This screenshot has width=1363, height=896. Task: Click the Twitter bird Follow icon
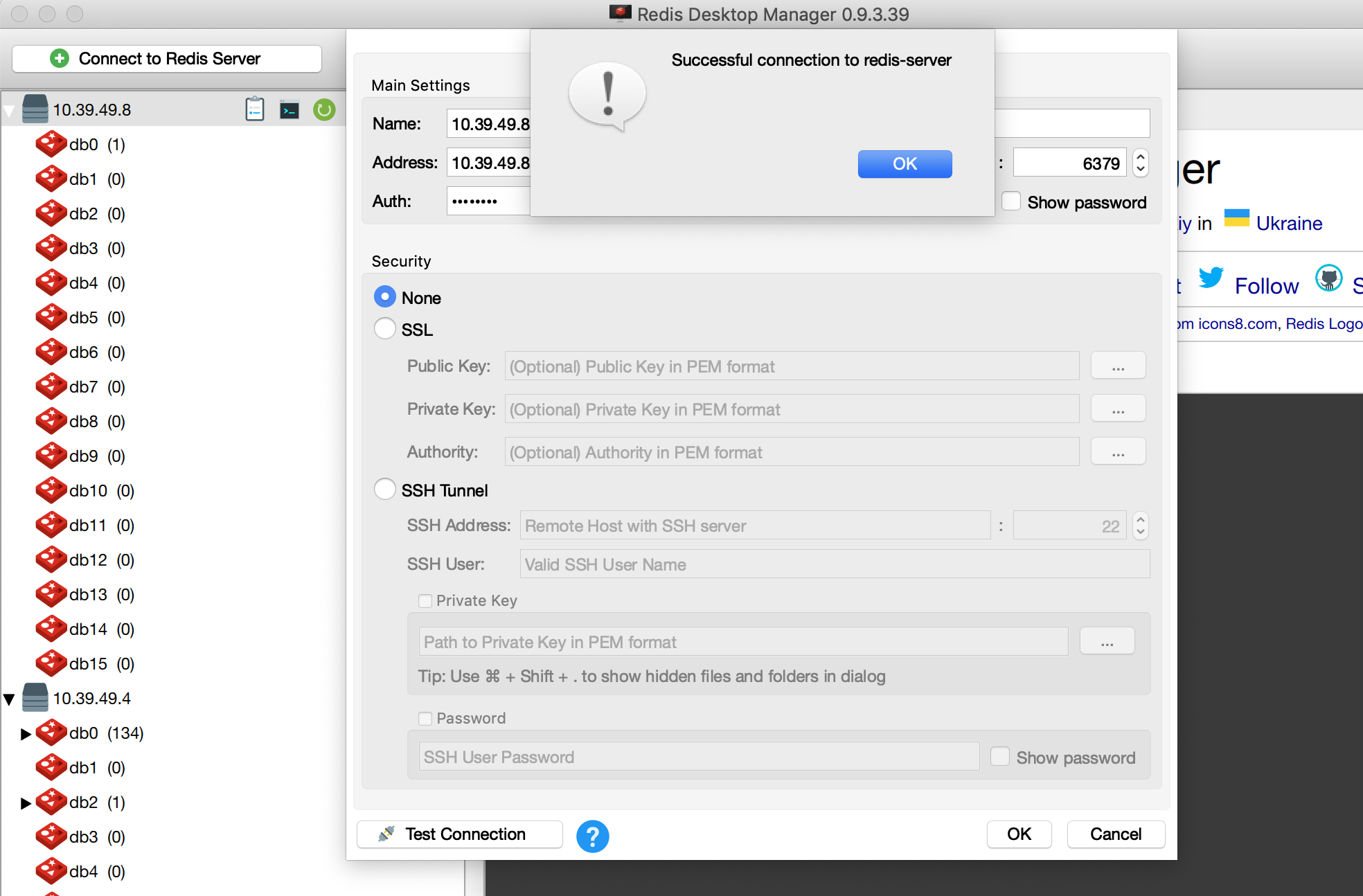tap(1211, 278)
